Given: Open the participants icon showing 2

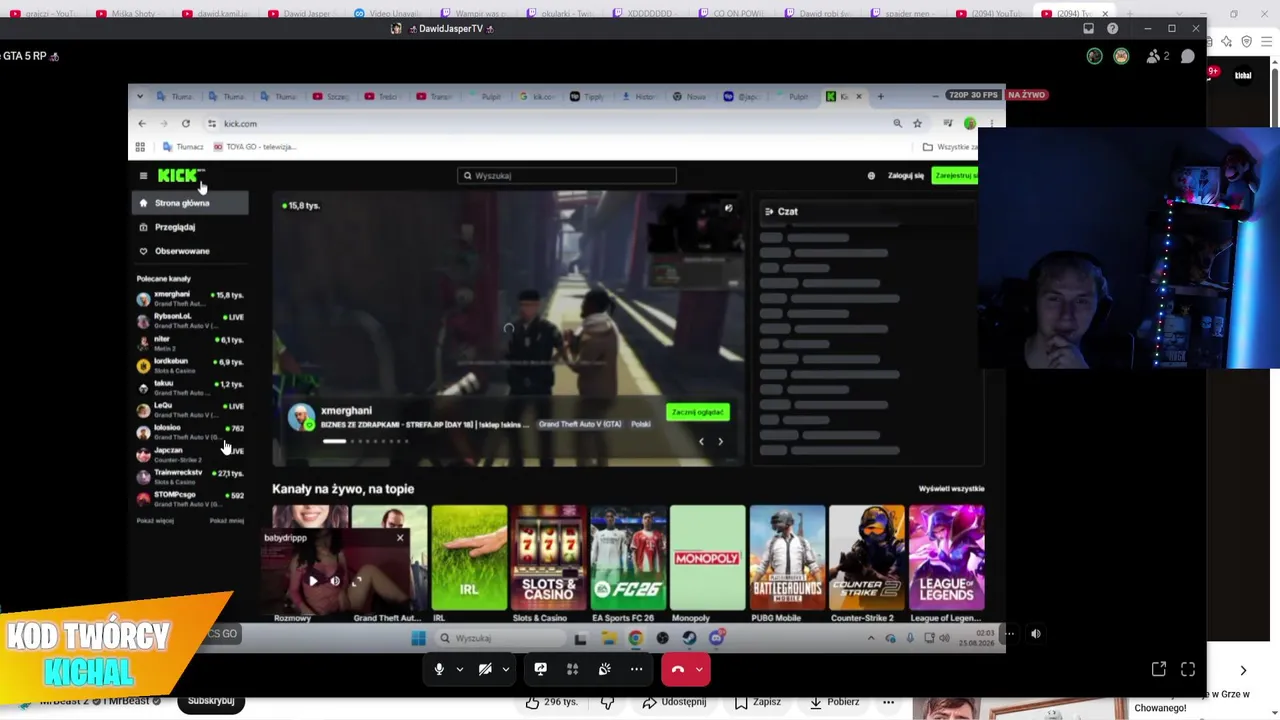Looking at the screenshot, I should click(1157, 56).
